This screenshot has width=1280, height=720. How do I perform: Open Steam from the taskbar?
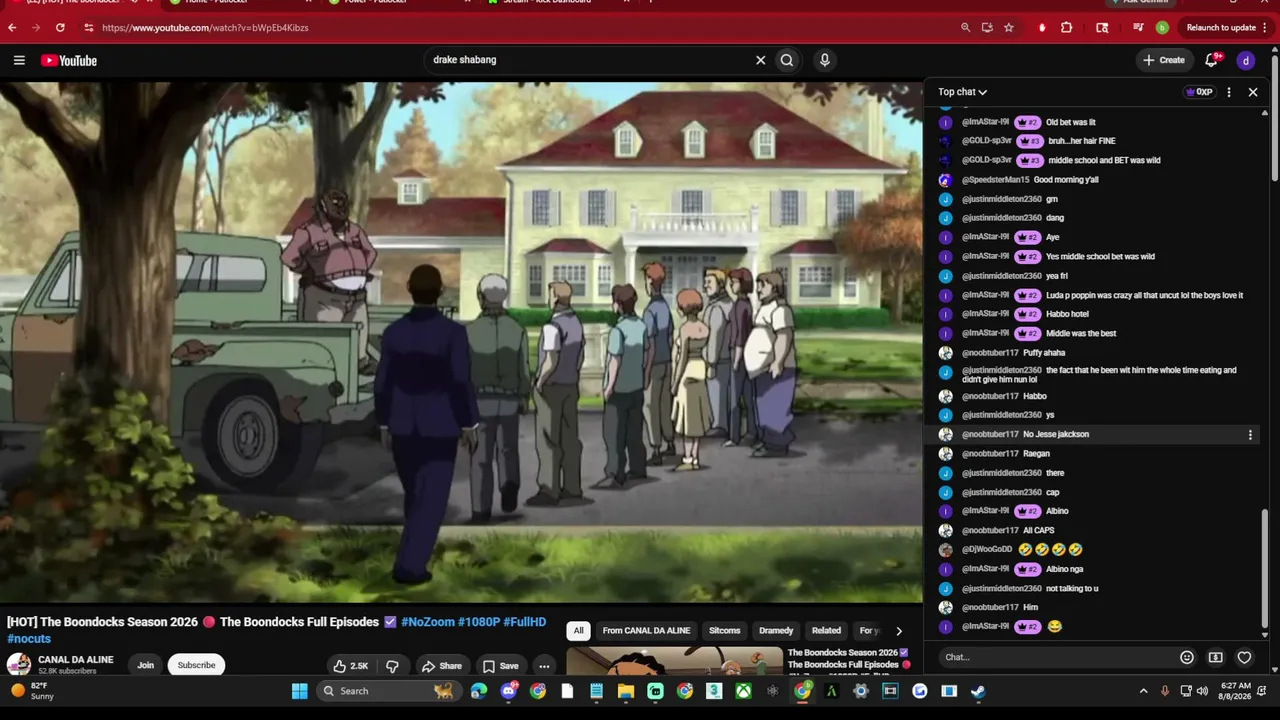(x=978, y=691)
